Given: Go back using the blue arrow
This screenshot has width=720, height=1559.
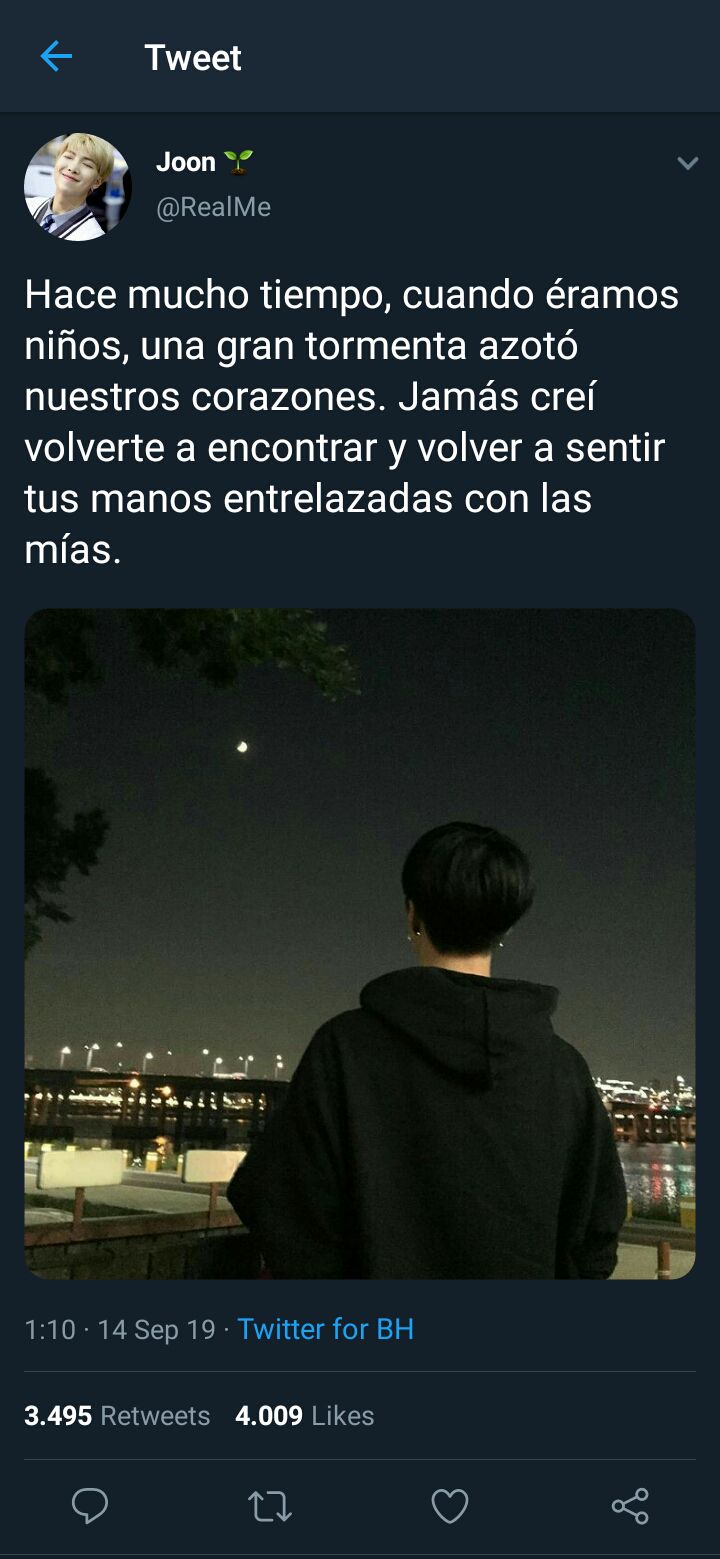Looking at the screenshot, I should [x=56, y=57].
